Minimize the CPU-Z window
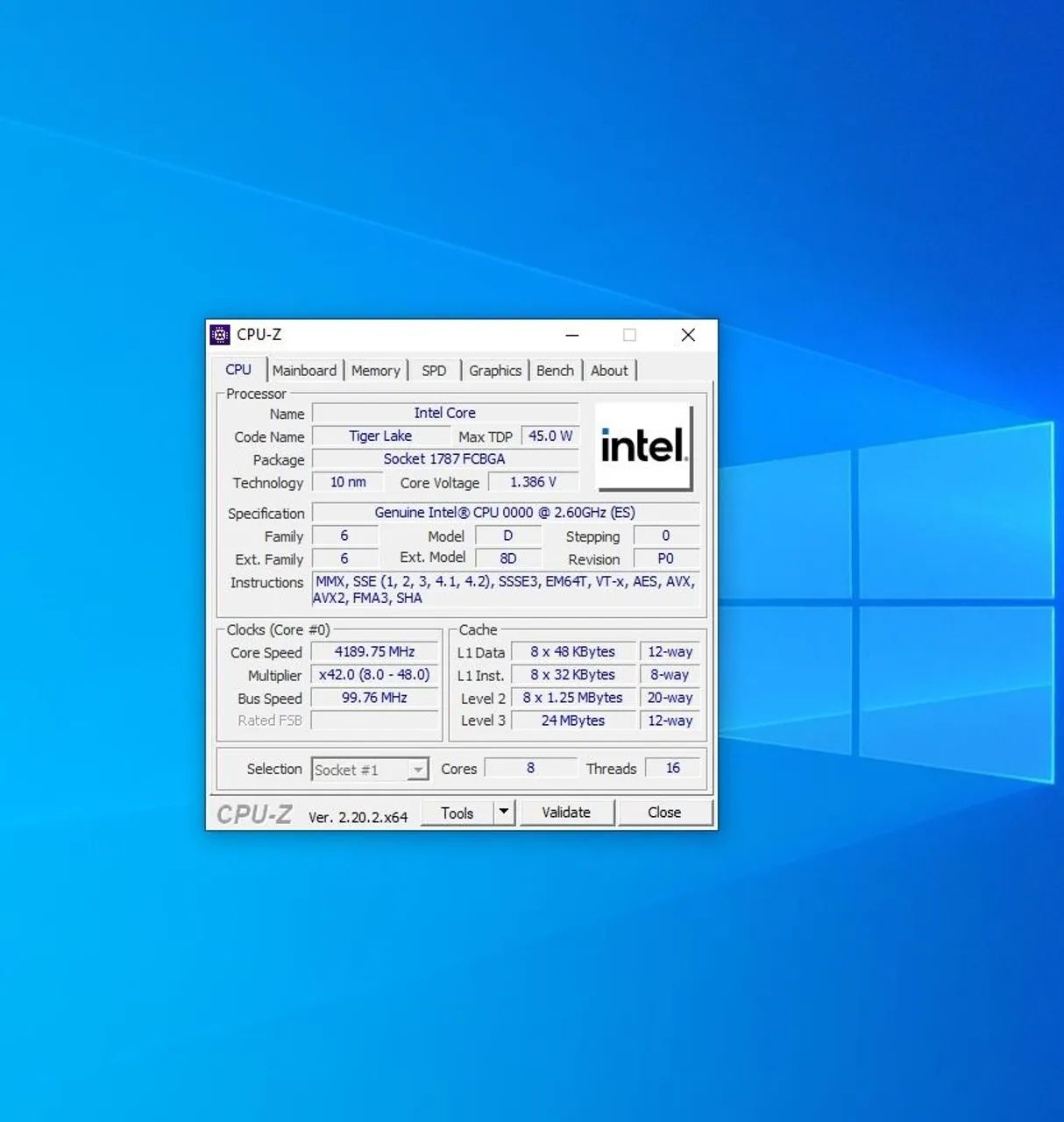The image size is (1064, 1122). tap(572, 335)
